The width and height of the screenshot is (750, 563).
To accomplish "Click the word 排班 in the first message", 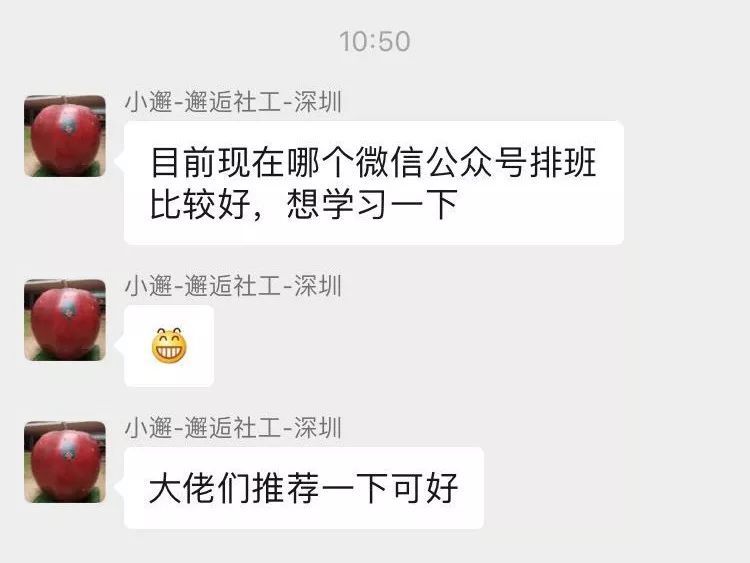I will pyautogui.click(x=562, y=162).
